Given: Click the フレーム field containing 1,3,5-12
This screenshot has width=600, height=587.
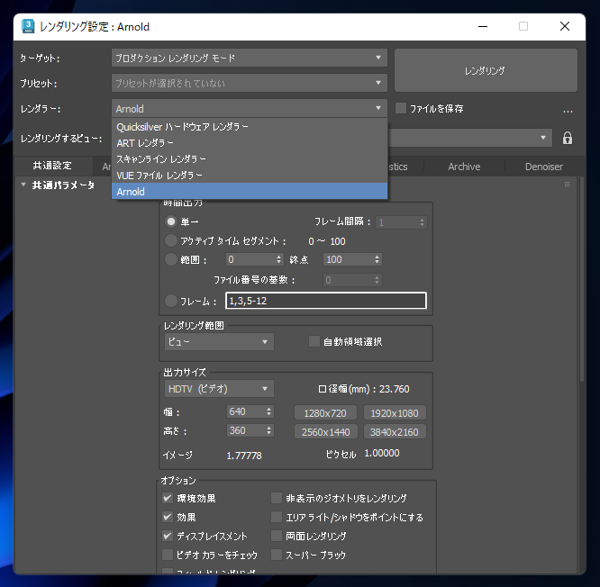Looking at the screenshot, I should pos(326,301).
